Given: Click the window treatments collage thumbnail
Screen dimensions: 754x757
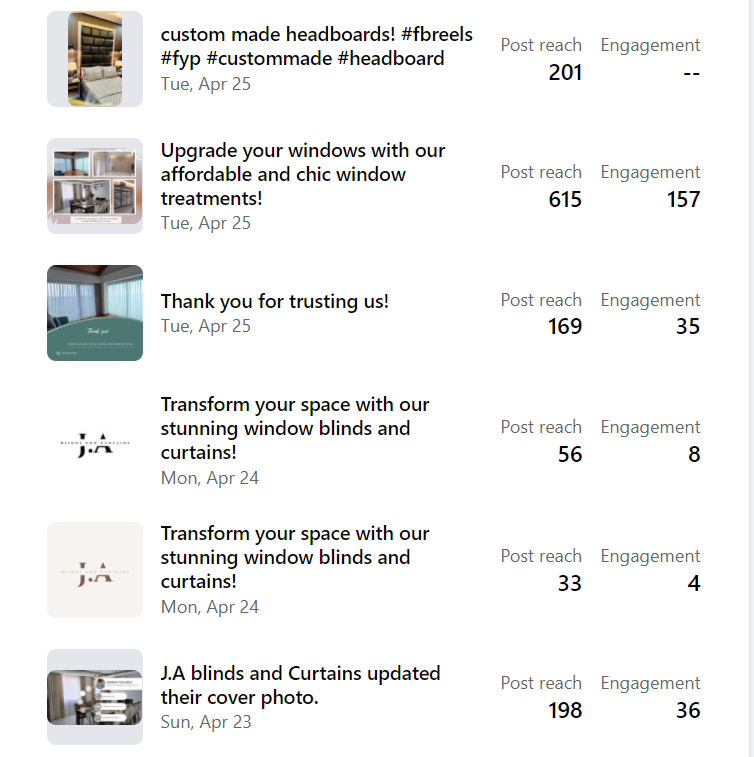Looking at the screenshot, I should click(95, 186).
